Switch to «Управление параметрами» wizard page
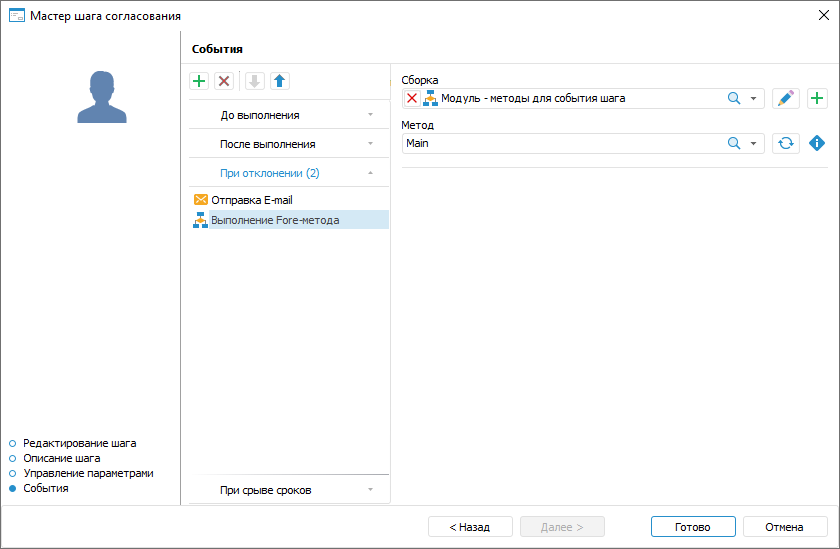Viewport: 840px width, 549px height. pyautogui.click(x=88, y=473)
